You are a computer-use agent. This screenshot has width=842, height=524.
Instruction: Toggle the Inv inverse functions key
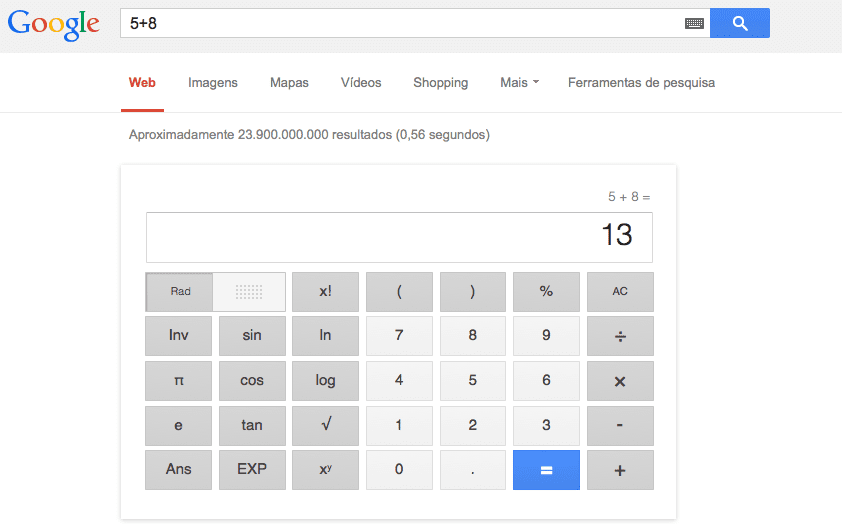pos(178,336)
